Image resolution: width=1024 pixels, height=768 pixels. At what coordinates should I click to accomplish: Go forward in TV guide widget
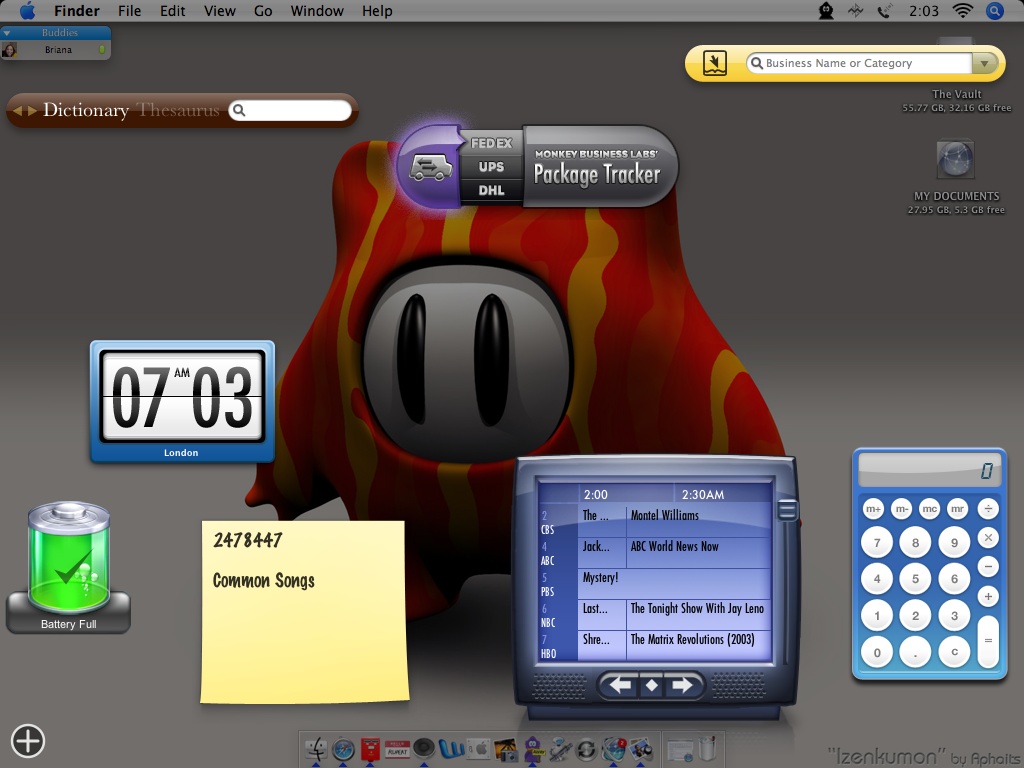point(682,685)
